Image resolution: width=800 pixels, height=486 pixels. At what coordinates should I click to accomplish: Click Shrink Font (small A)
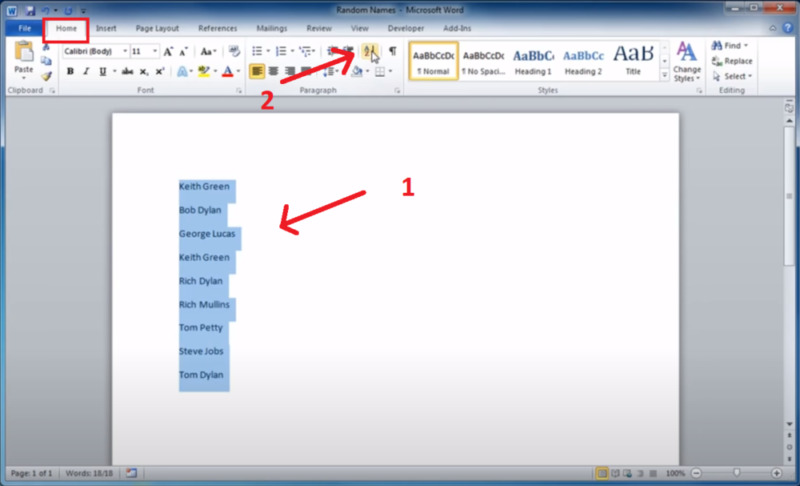click(184, 52)
